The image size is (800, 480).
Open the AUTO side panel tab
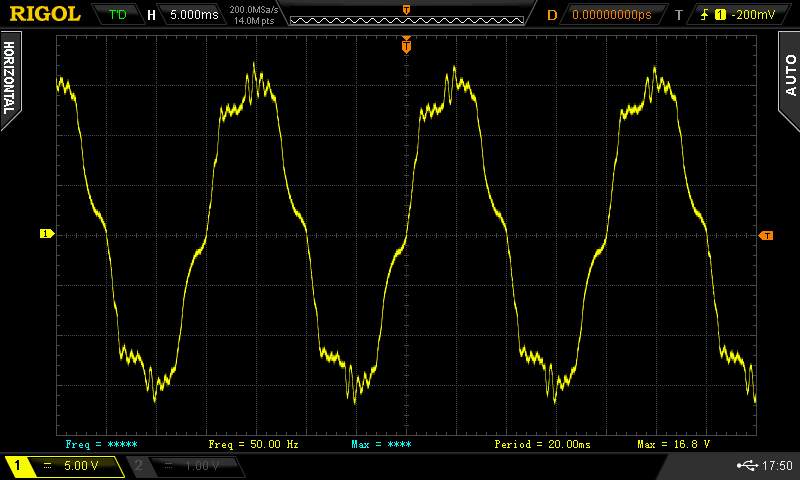click(789, 78)
